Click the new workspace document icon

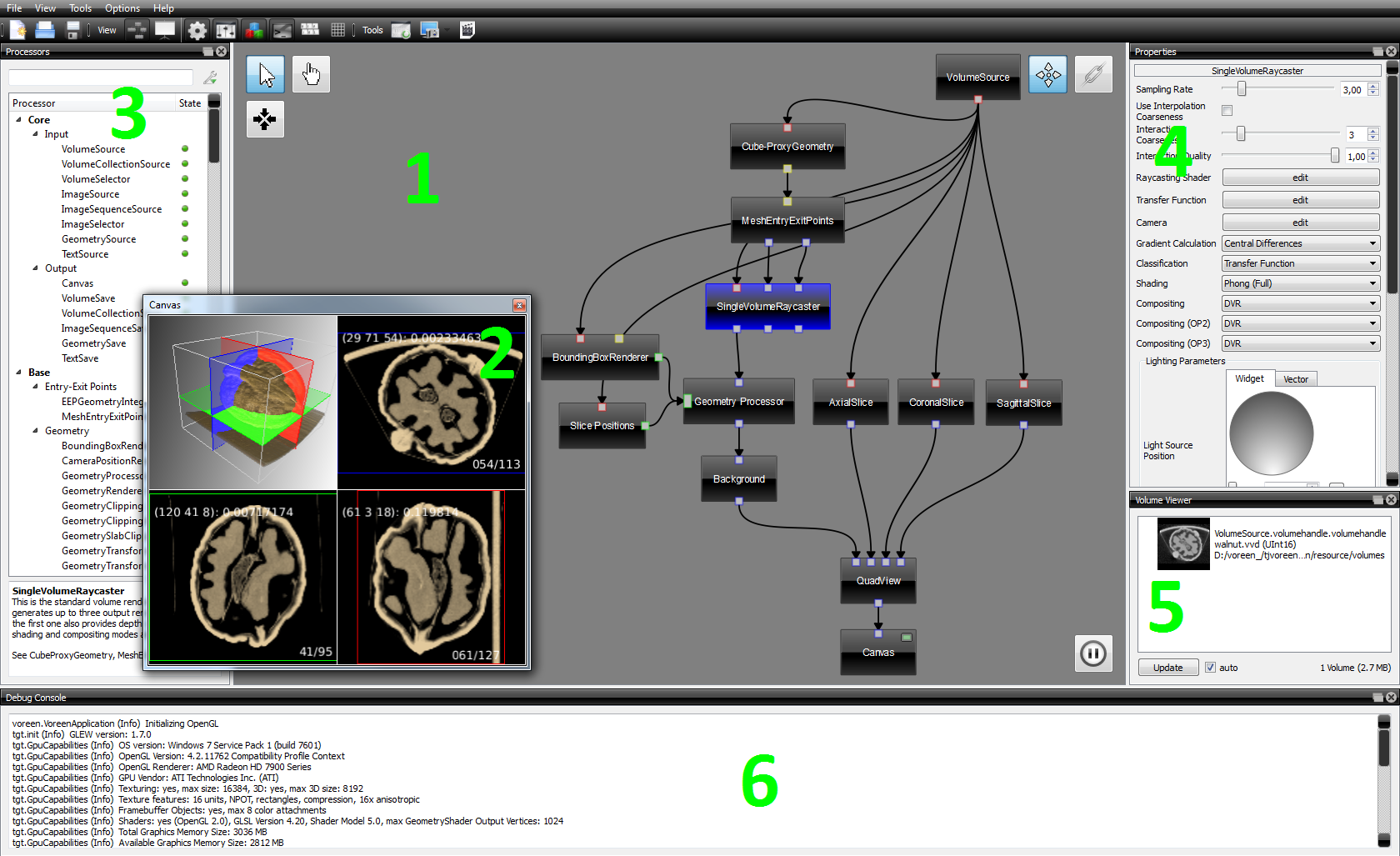[17, 31]
